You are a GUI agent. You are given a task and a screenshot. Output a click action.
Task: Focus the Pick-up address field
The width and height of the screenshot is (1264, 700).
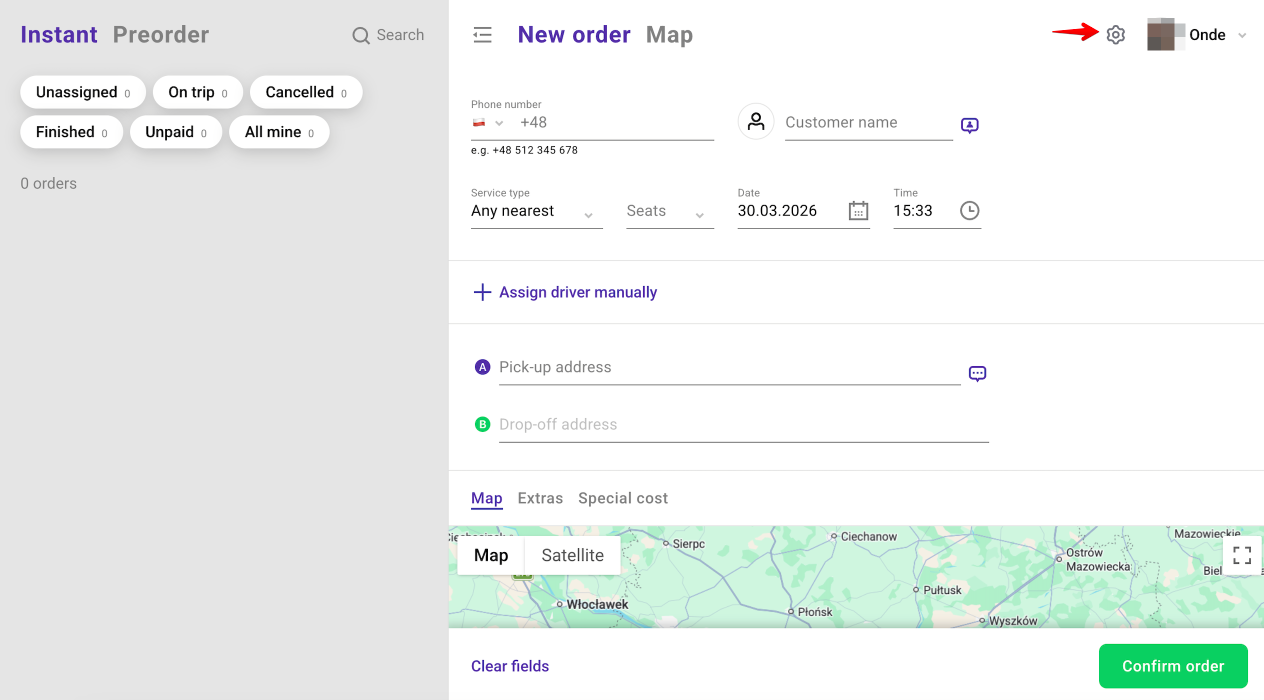[728, 368]
